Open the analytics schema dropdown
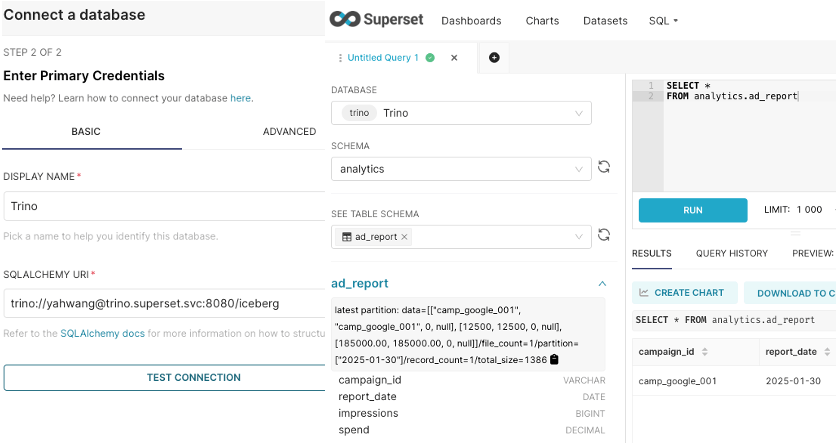Screen dimensions: 838x443 tap(461, 169)
